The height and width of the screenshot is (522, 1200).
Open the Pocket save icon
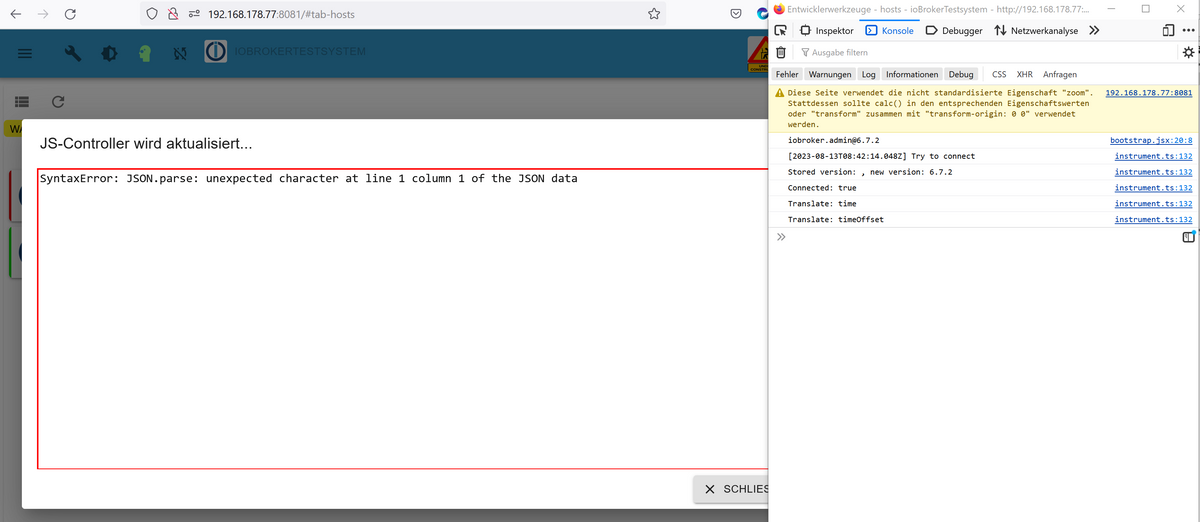click(x=735, y=14)
